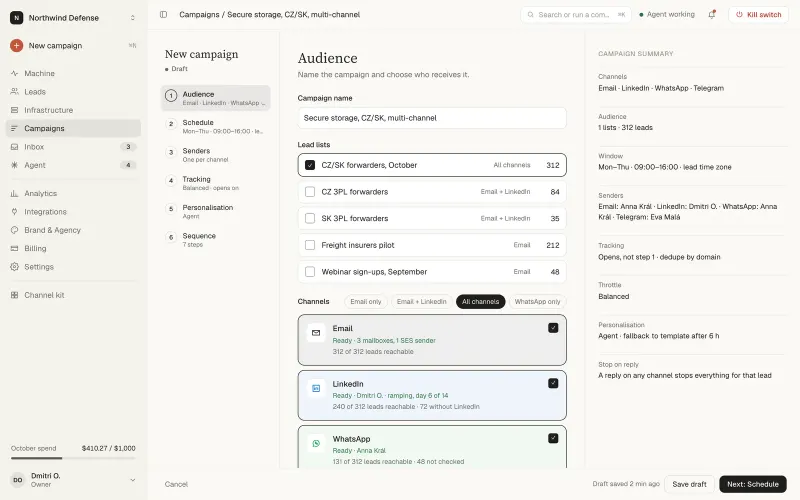Select Campaigns in the sidebar
This screenshot has width=800, height=500.
(73, 129)
